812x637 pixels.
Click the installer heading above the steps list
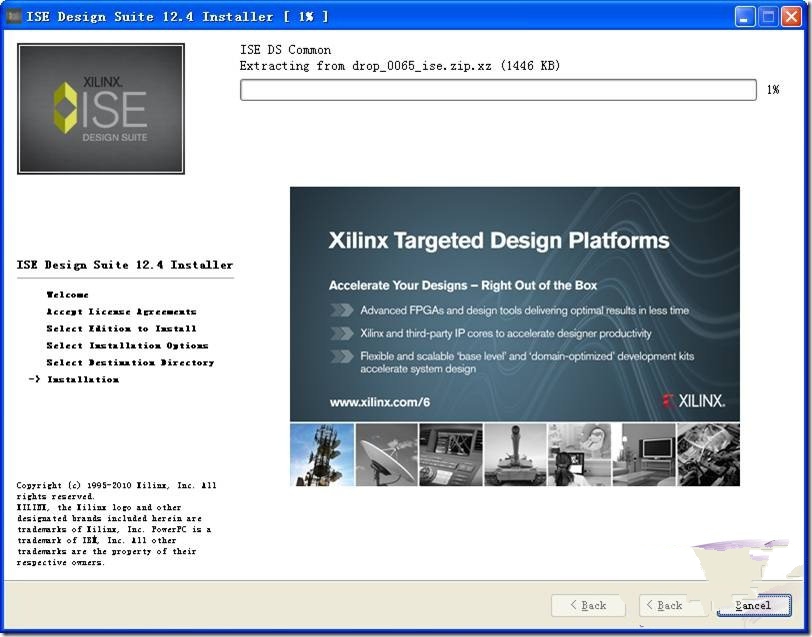125,265
